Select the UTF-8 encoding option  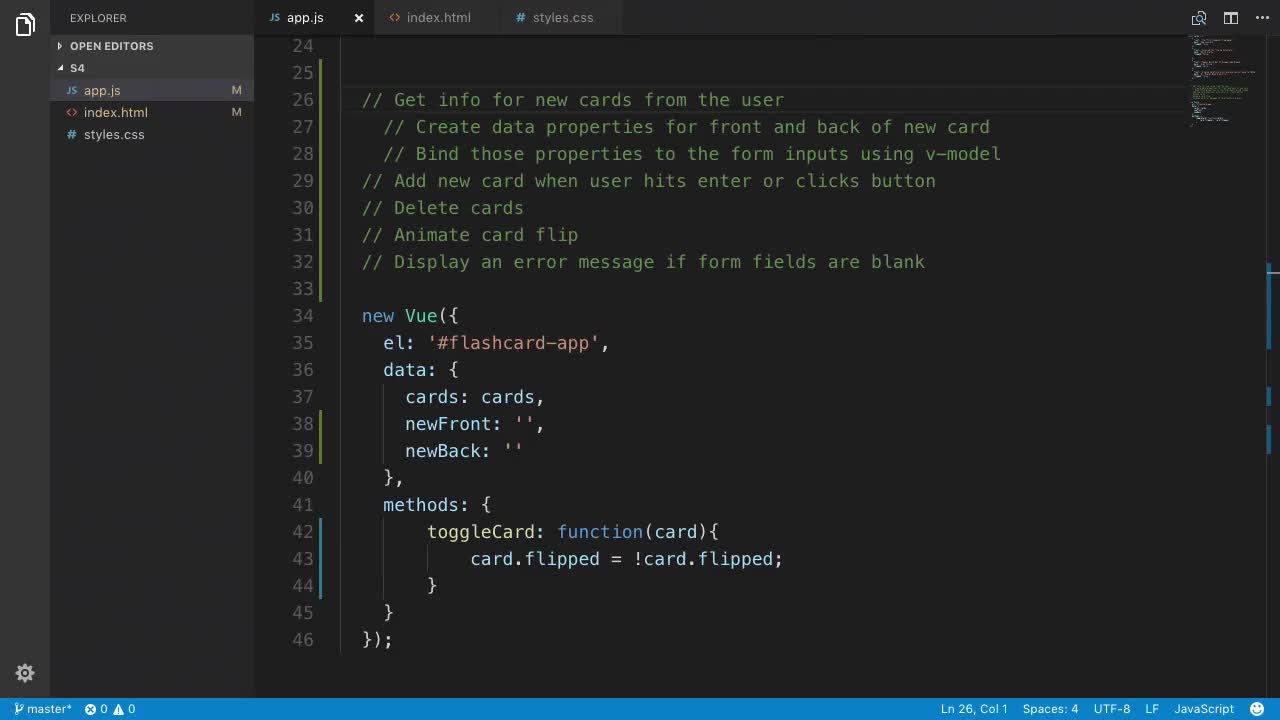click(1112, 709)
